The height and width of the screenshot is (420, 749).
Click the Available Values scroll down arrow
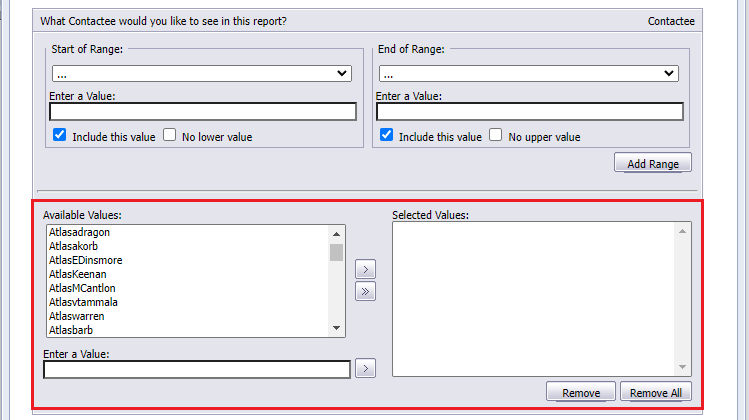pyautogui.click(x=336, y=328)
